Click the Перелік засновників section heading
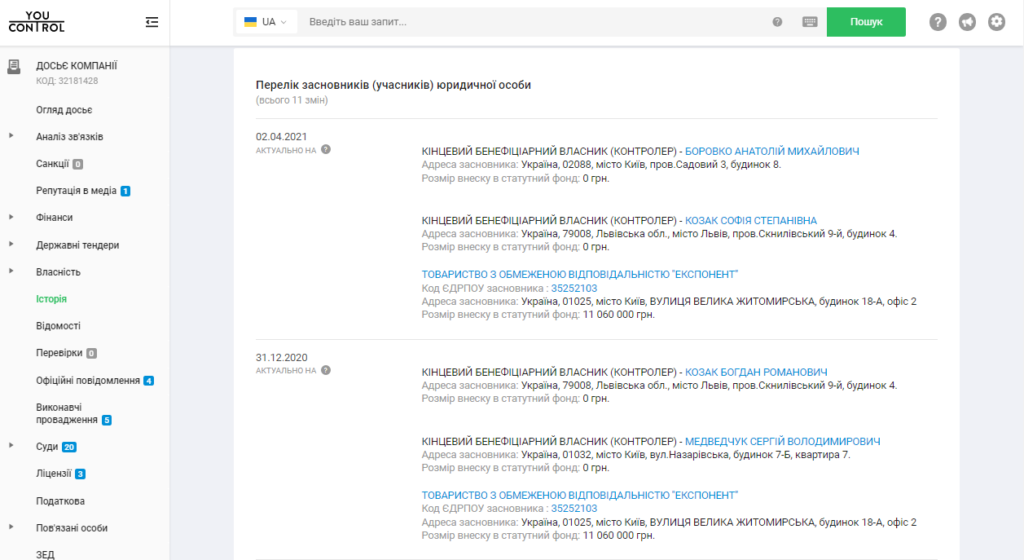 (x=393, y=85)
